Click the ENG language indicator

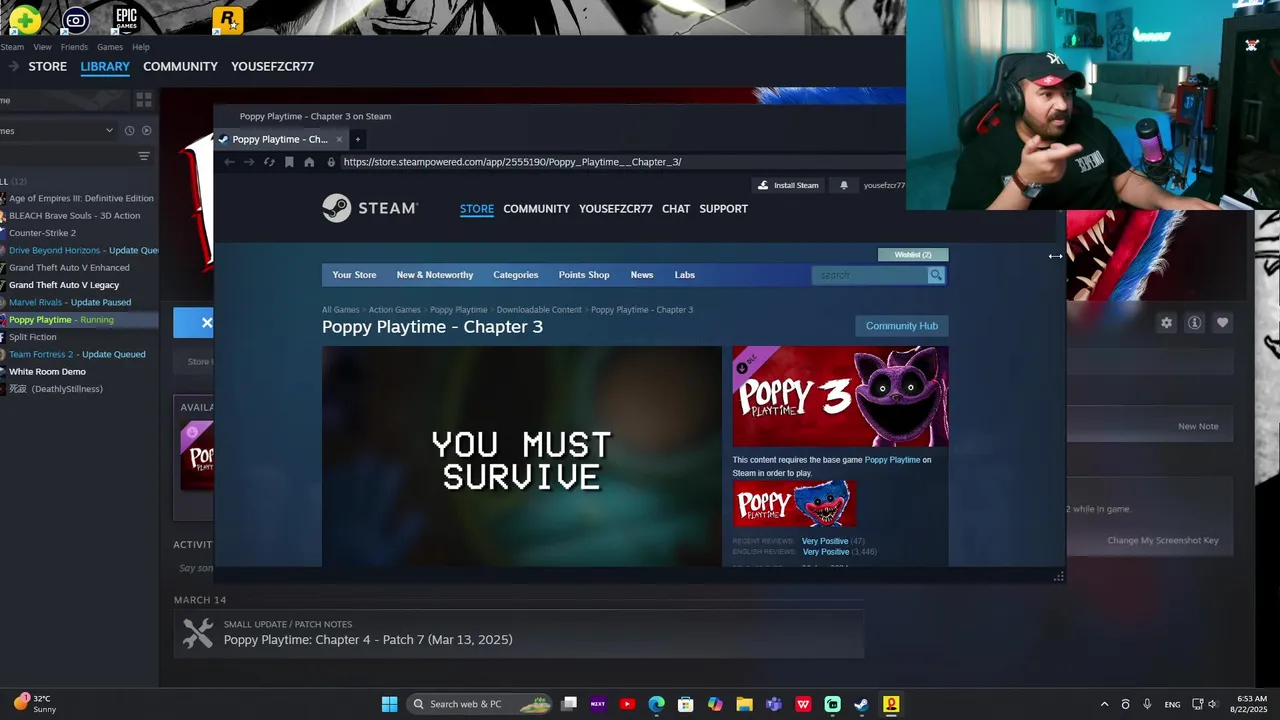click(x=1172, y=704)
